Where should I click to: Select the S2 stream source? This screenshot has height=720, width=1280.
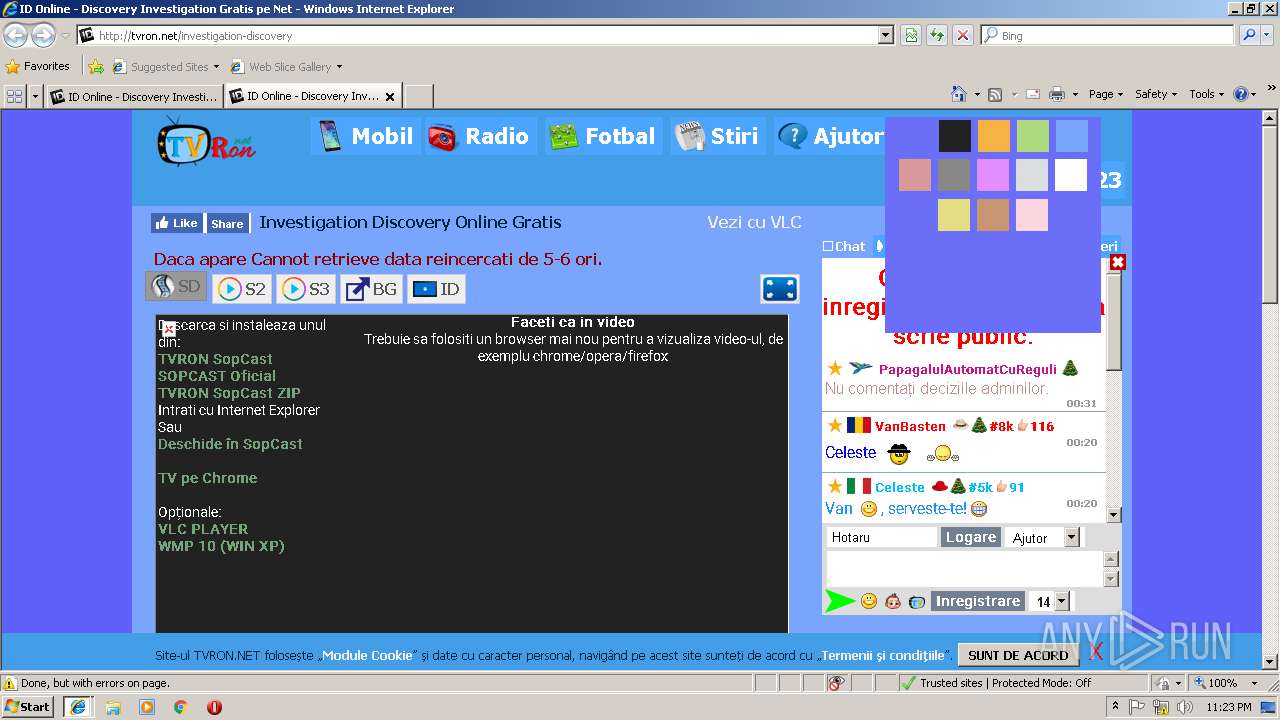point(242,289)
